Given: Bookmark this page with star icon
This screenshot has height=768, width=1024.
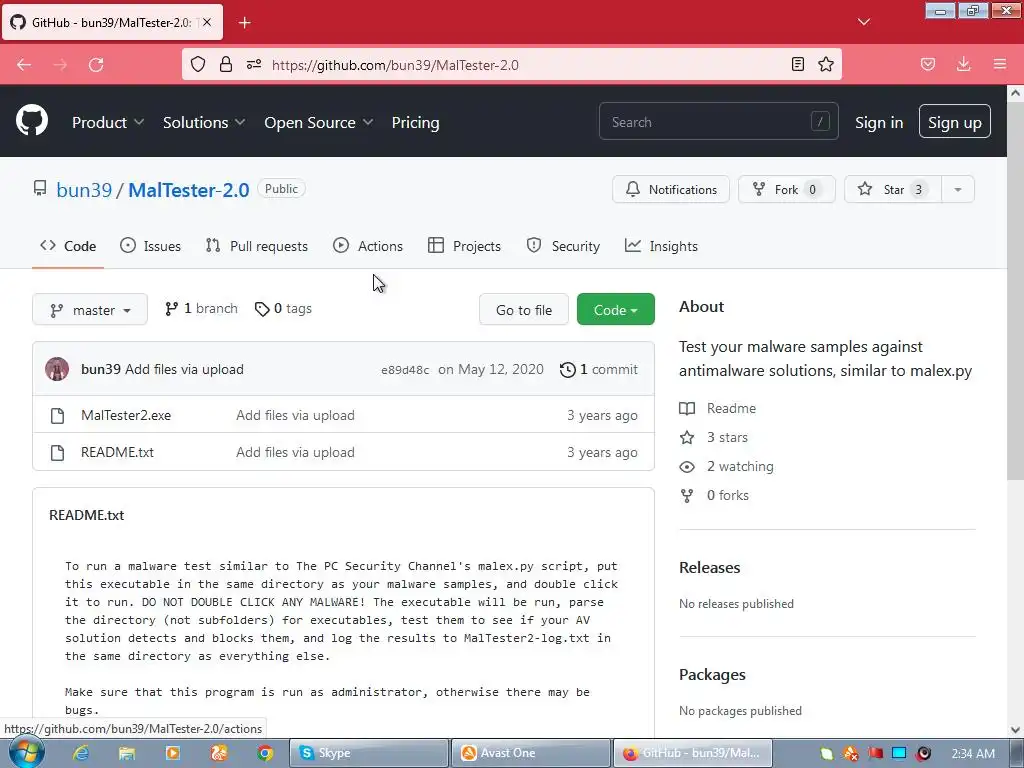Looking at the screenshot, I should click(826, 64).
